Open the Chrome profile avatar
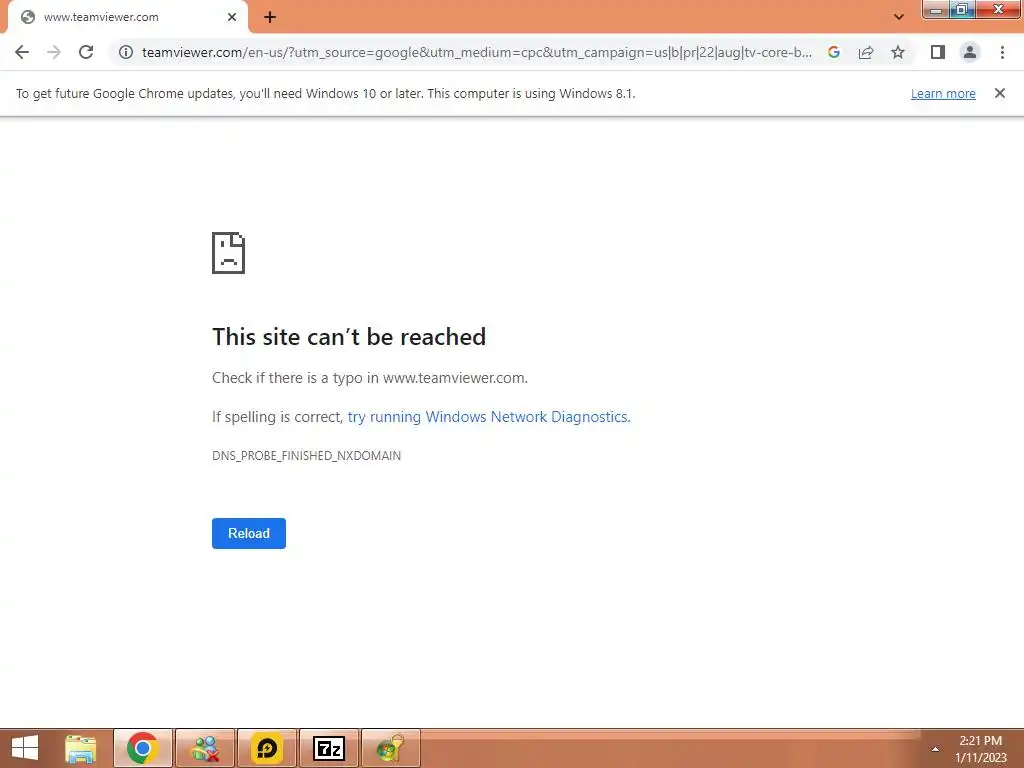1024x768 pixels. pyautogui.click(x=970, y=52)
